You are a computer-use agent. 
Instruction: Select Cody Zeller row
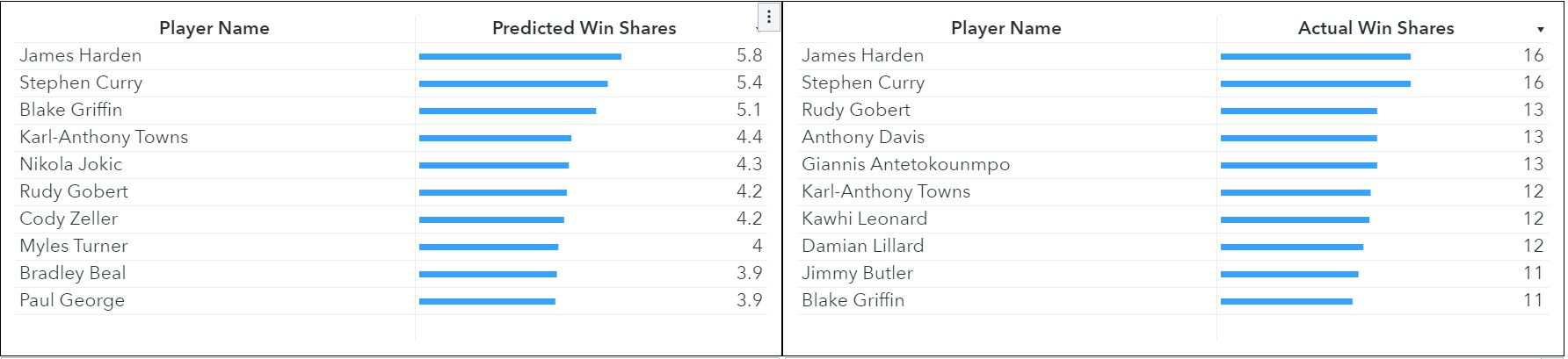tap(391, 219)
